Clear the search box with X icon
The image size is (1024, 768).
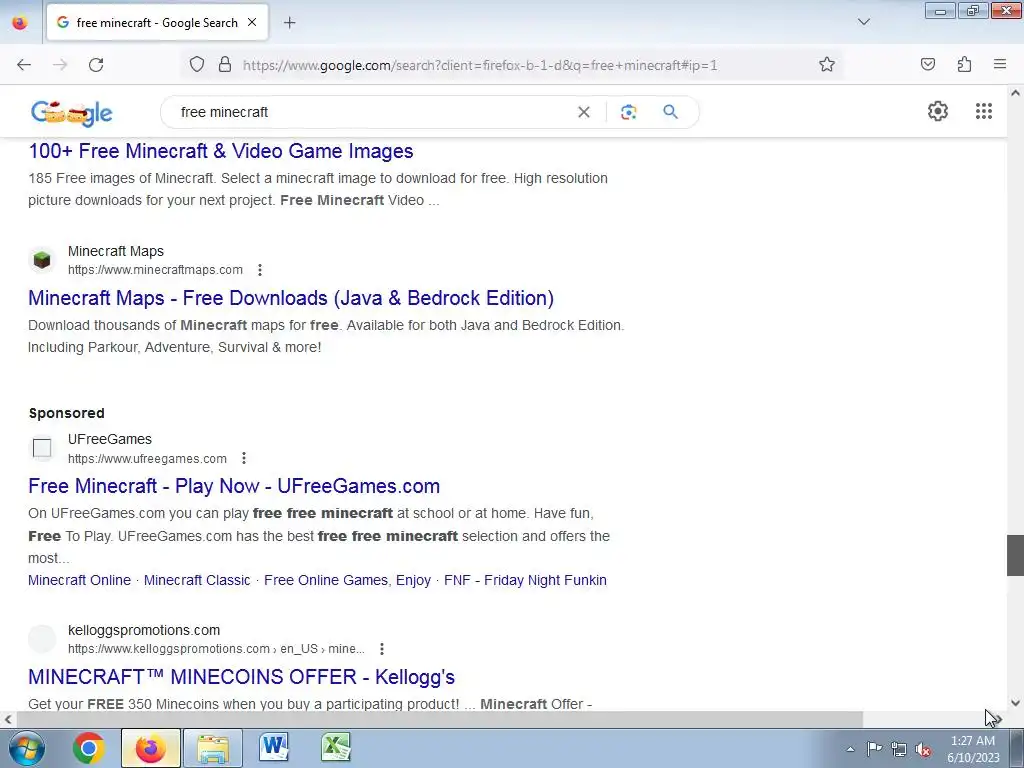click(584, 112)
